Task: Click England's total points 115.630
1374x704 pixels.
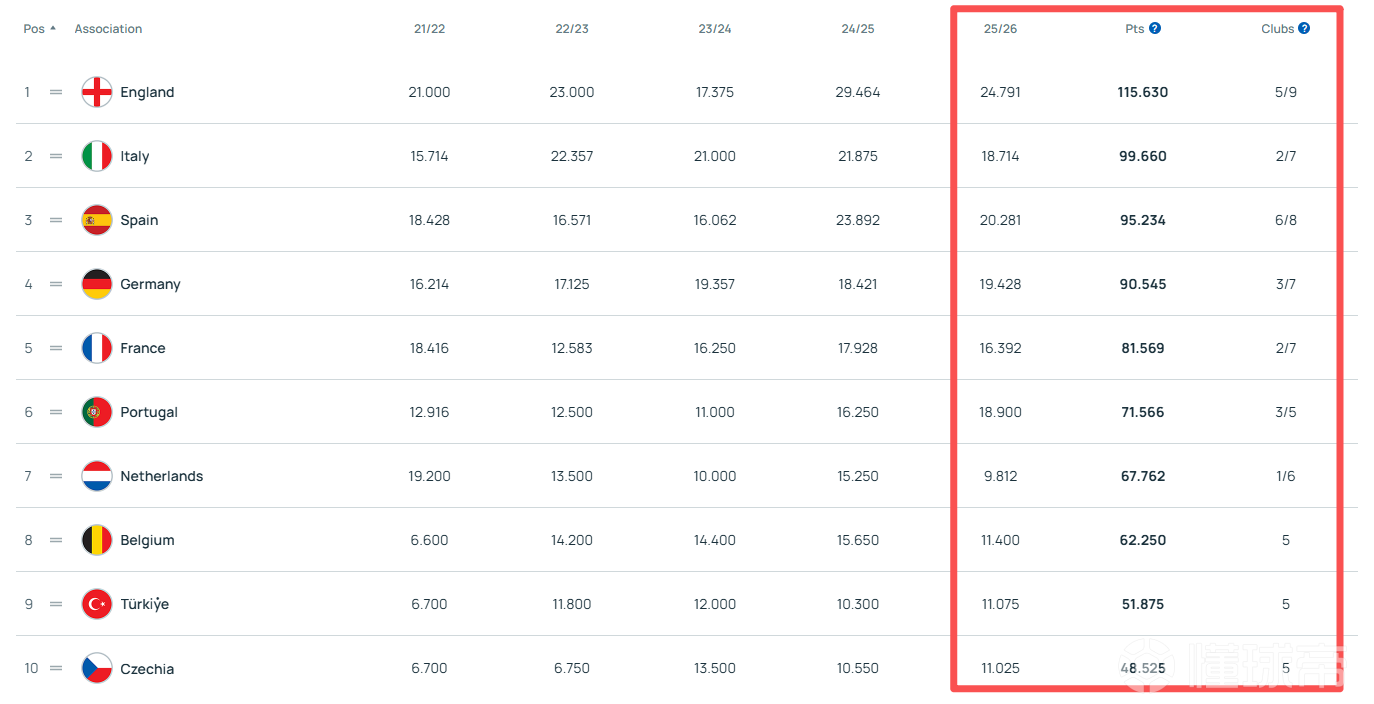Action: tap(1143, 92)
